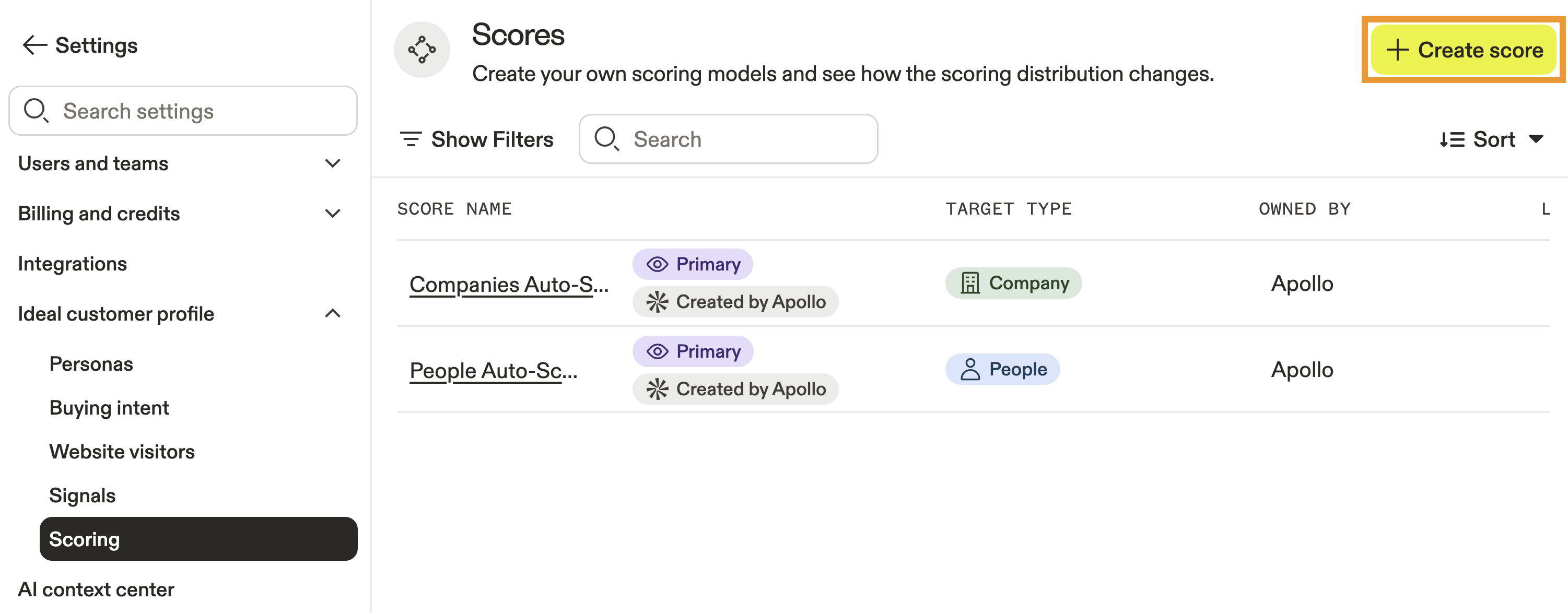The image size is (1568, 613).
Task: Click the eye icon on Companies Primary badge
Action: [x=658, y=264]
